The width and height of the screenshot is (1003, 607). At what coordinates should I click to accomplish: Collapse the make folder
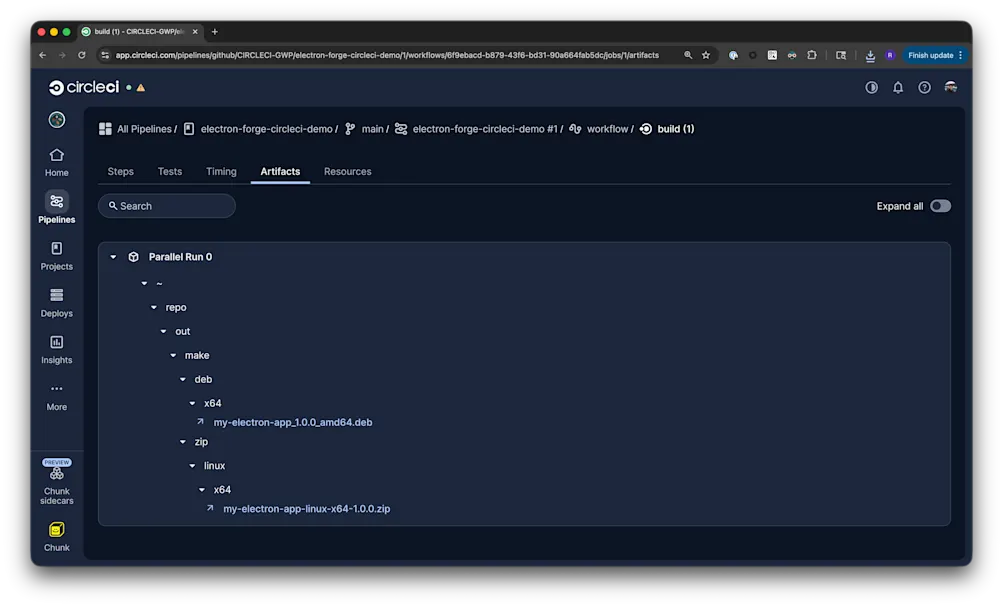[173, 356]
